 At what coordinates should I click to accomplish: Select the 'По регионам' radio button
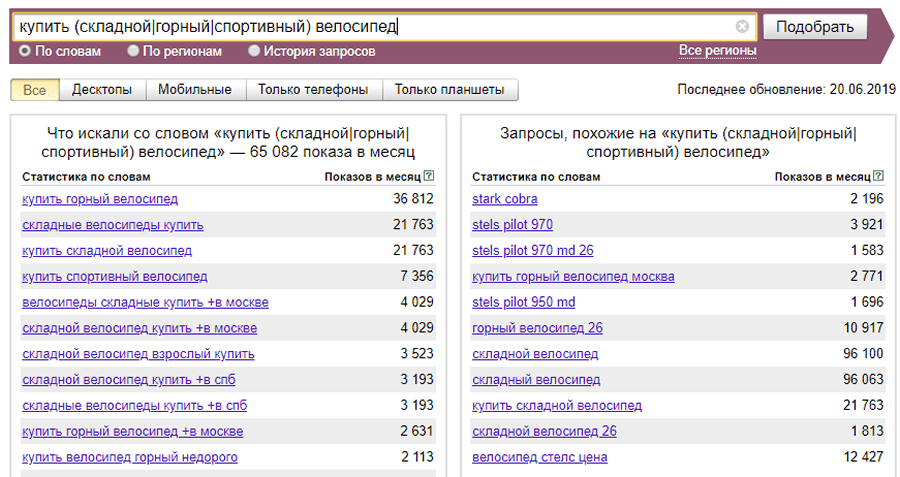pyautogui.click(x=133, y=50)
